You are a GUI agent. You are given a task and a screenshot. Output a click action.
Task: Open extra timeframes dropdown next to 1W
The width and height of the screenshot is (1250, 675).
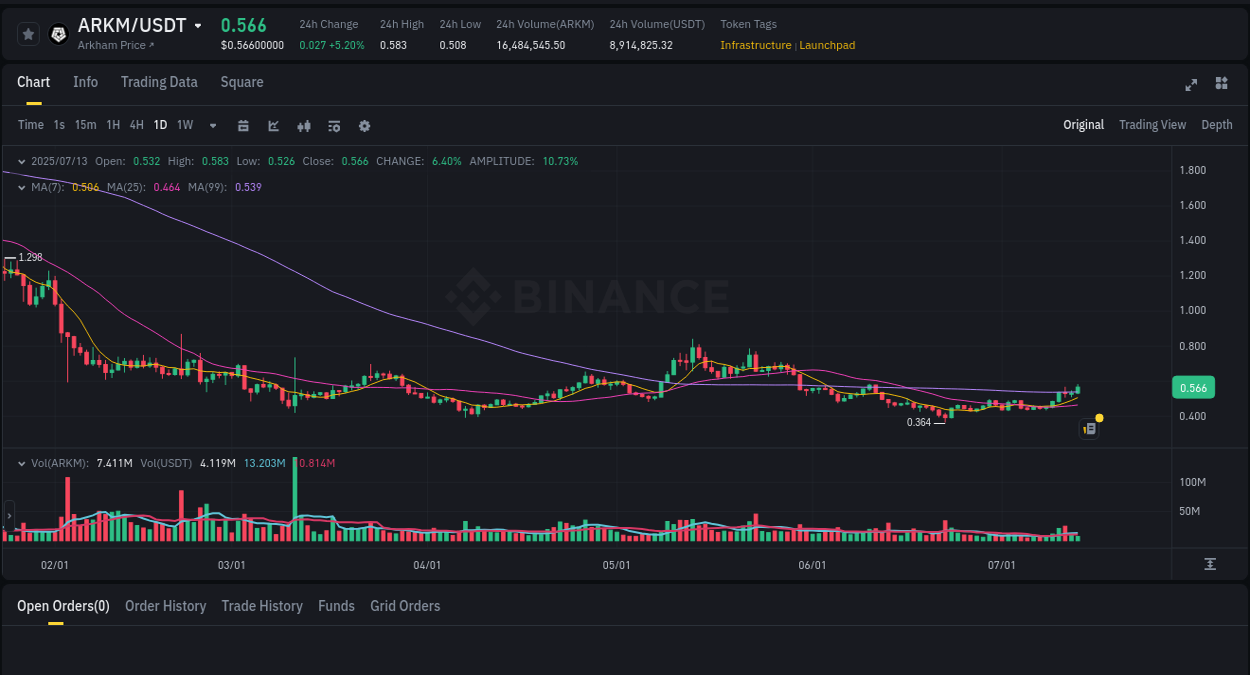[212, 126]
